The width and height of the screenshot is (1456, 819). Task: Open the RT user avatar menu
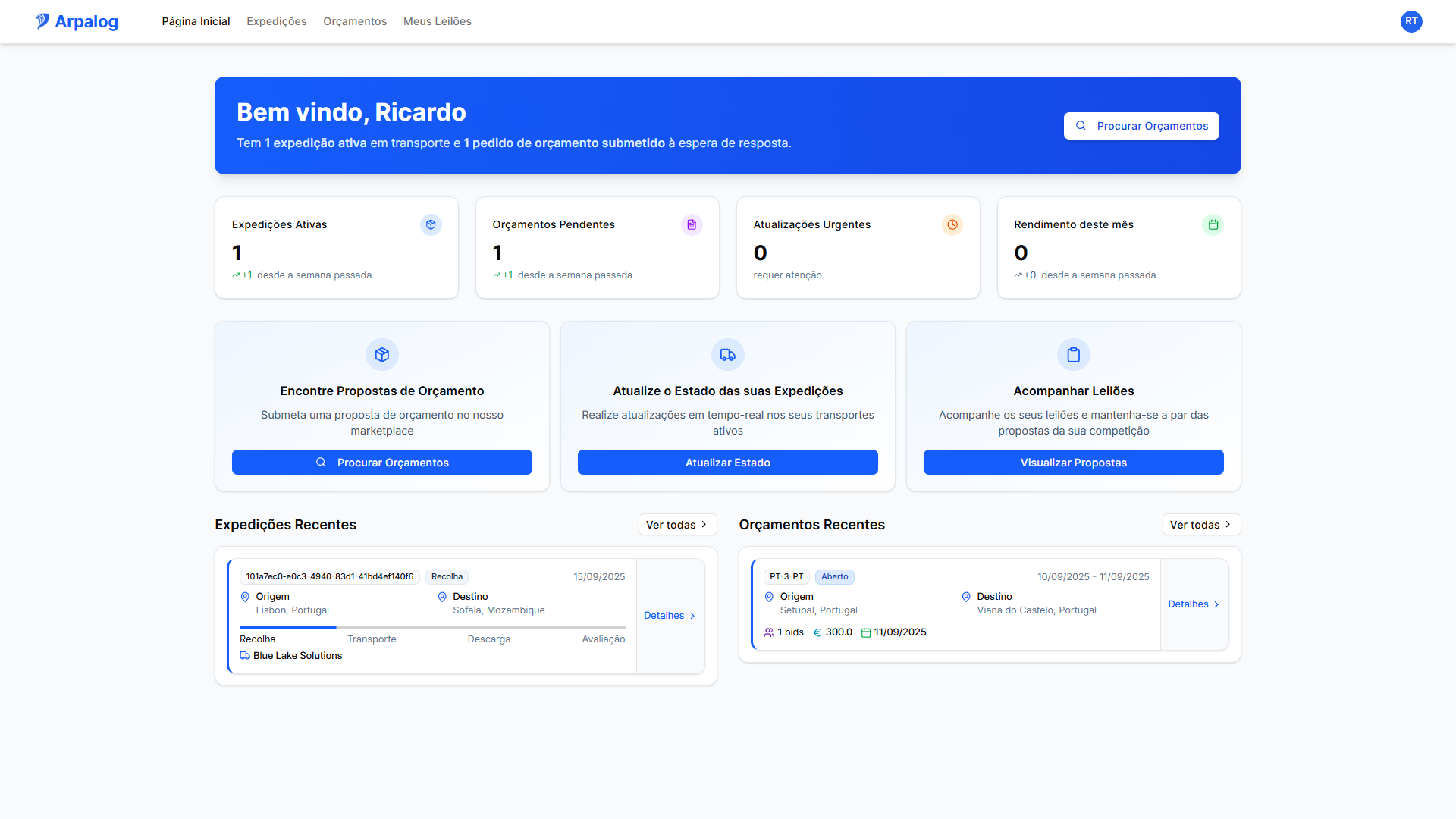coord(1410,21)
